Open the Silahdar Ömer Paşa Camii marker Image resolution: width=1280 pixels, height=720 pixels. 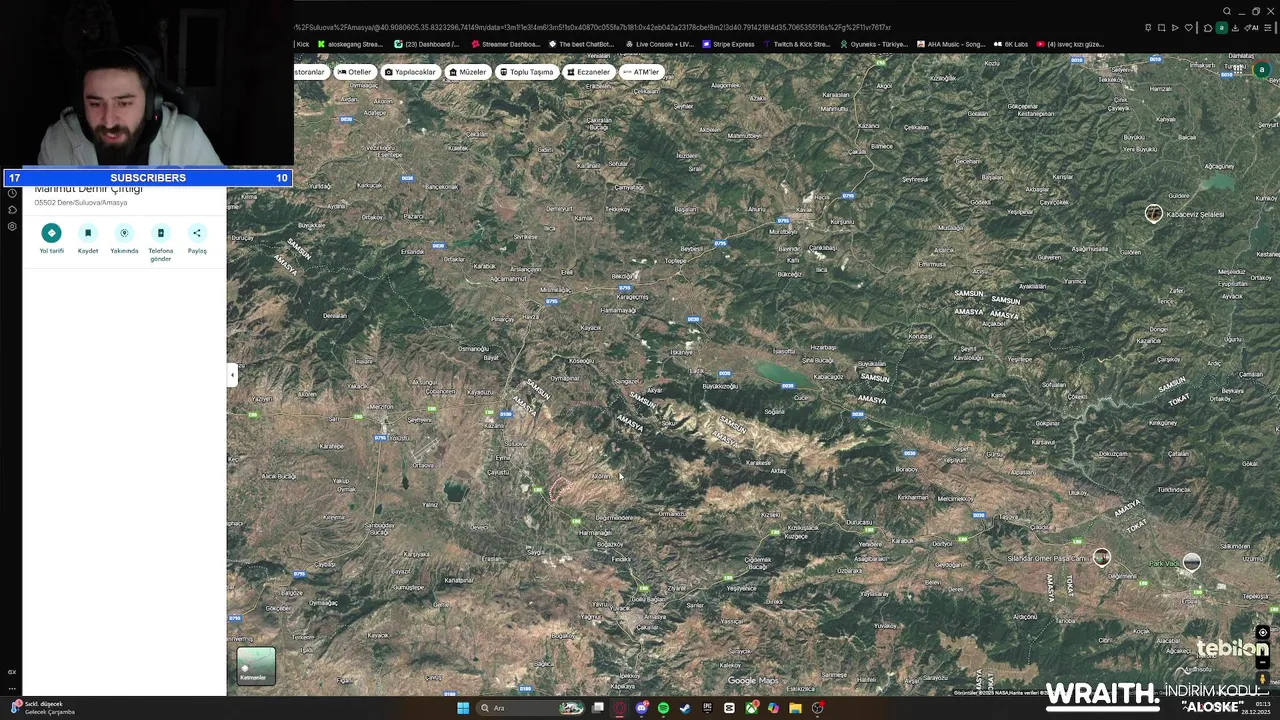[x=1101, y=558]
